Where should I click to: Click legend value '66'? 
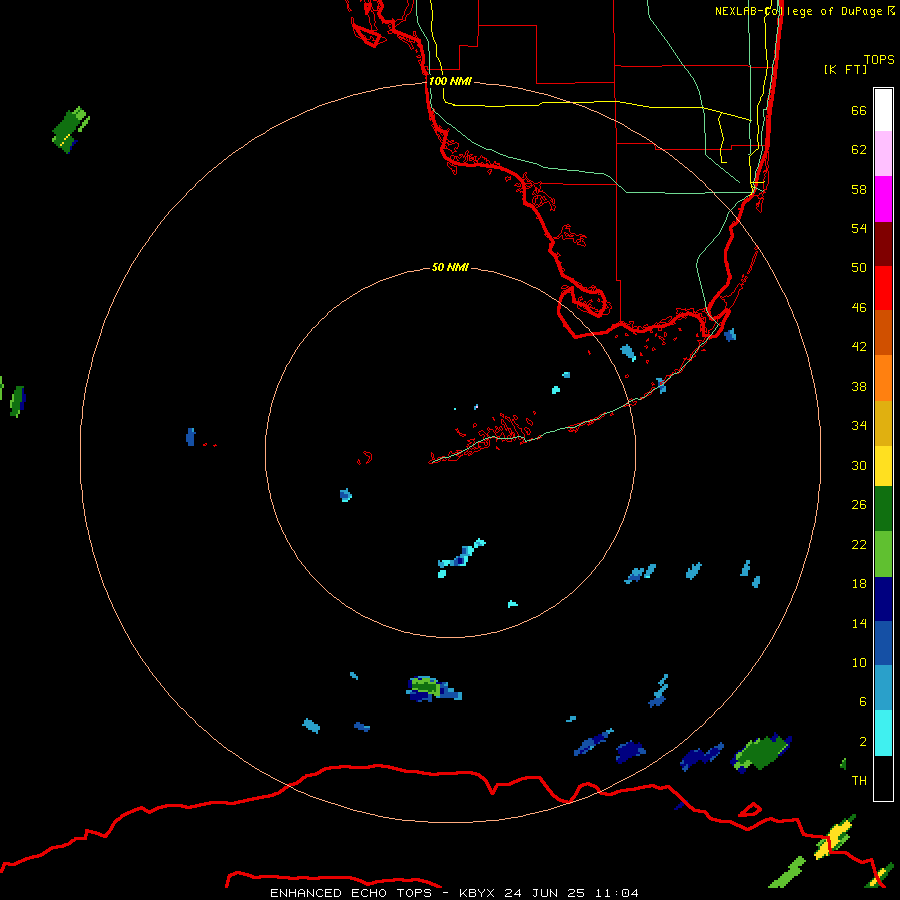(859, 111)
